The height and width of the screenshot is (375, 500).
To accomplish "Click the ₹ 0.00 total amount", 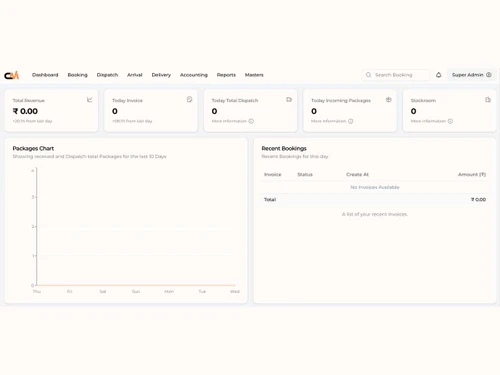I will click(x=478, y=199).
